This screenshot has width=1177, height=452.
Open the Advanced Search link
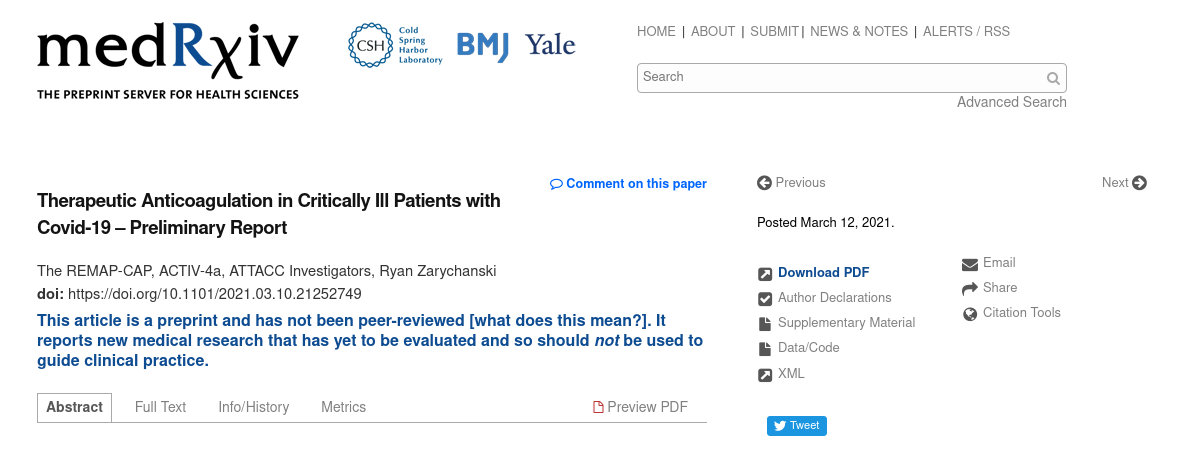pos(1011,102)
